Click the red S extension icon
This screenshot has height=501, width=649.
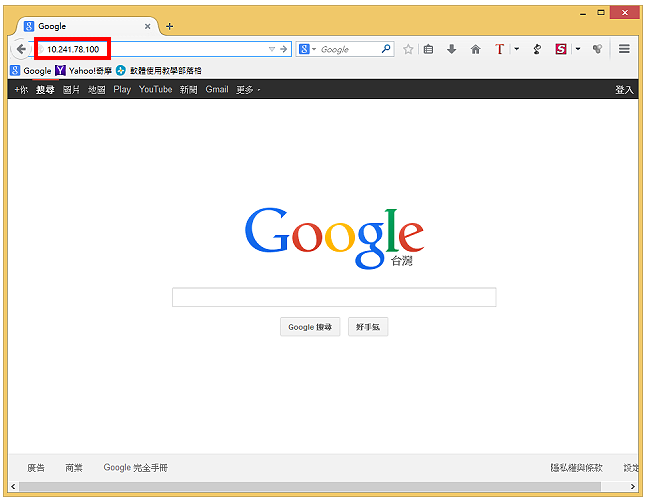point(561,49)
